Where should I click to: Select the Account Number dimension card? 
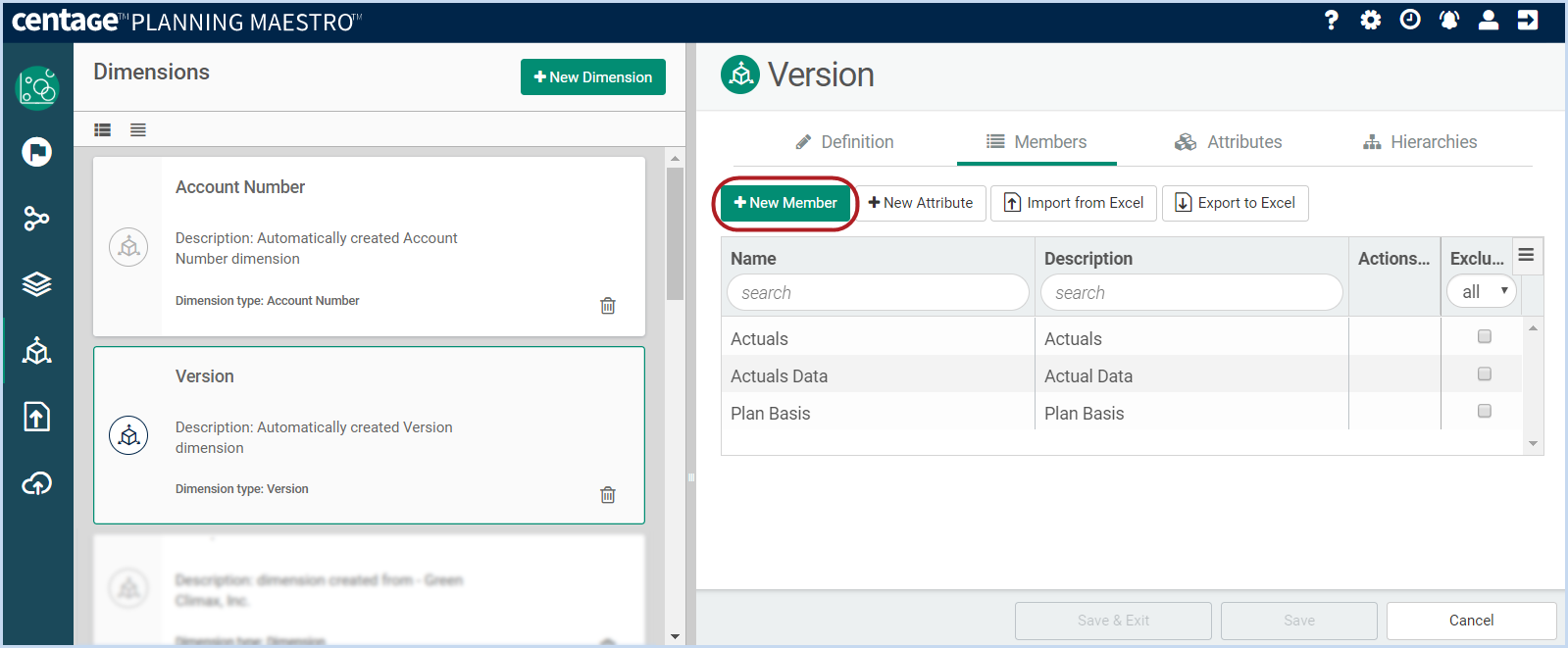coord(369,246)
